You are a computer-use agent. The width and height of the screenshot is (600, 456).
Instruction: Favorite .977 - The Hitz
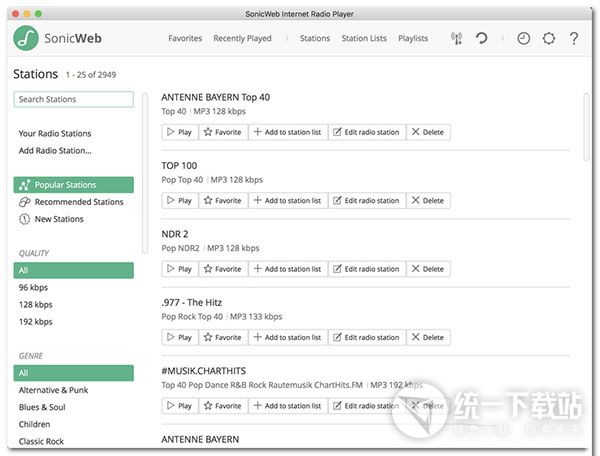(x=223, y=337)
